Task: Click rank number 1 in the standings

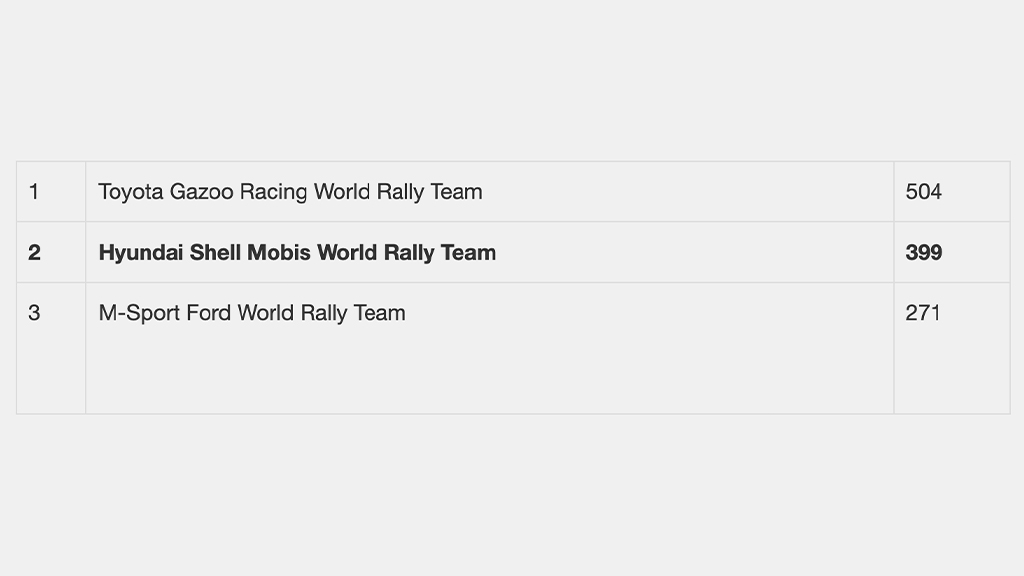Action: click(34, 192)
